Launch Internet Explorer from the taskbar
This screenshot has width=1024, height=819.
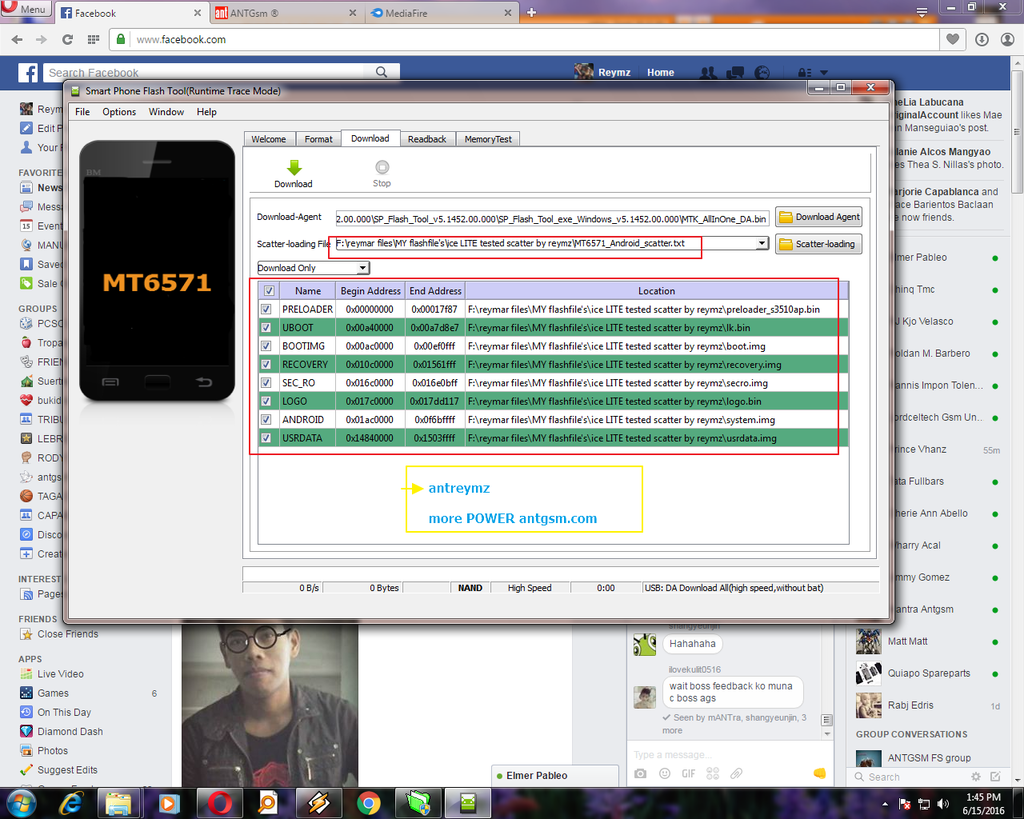pyautogui.click(x=71, y=802)
